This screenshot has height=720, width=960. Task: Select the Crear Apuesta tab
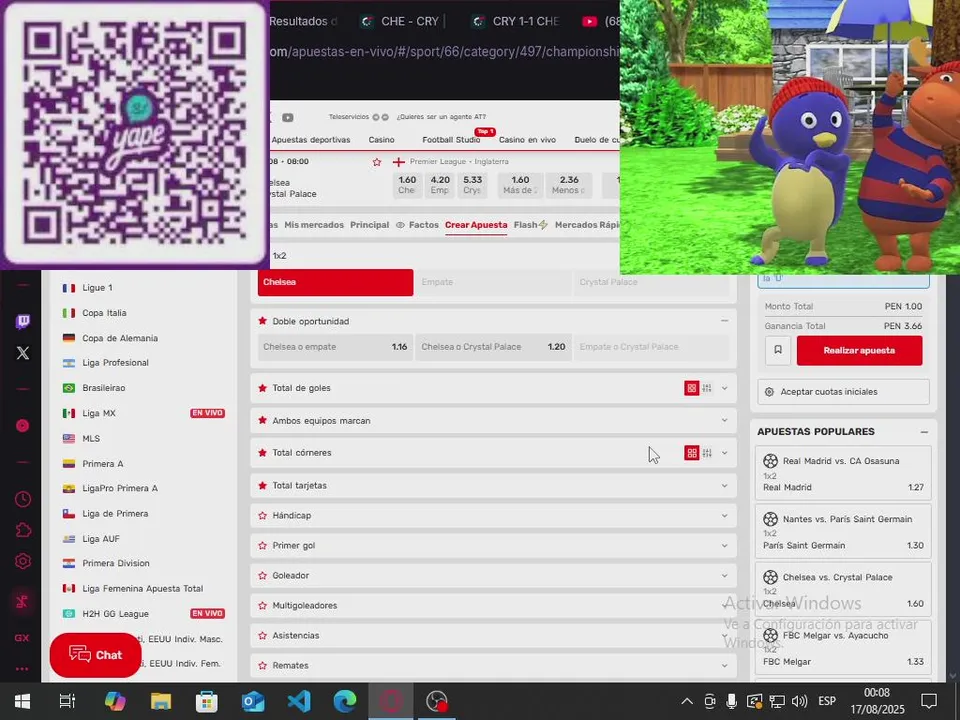pos(476,225)
